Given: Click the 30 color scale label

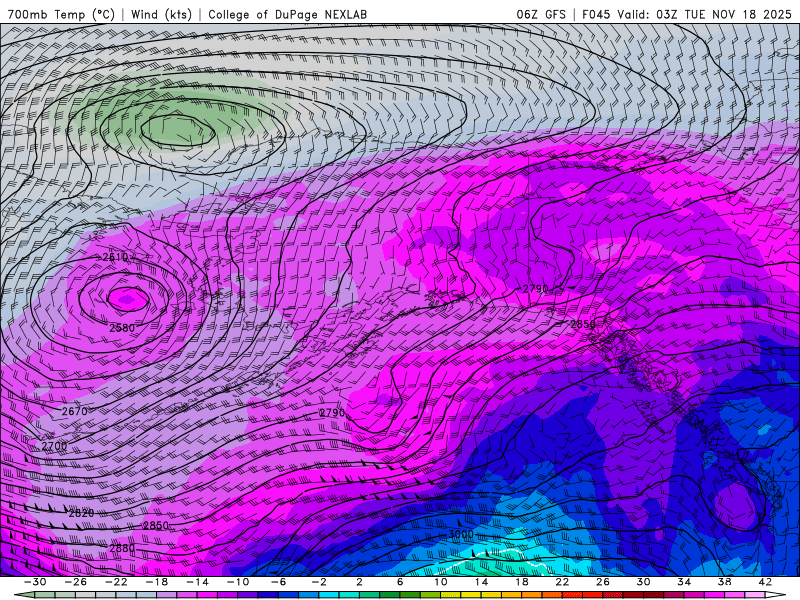Looking at the screenshot, I should tap(643, 582).
